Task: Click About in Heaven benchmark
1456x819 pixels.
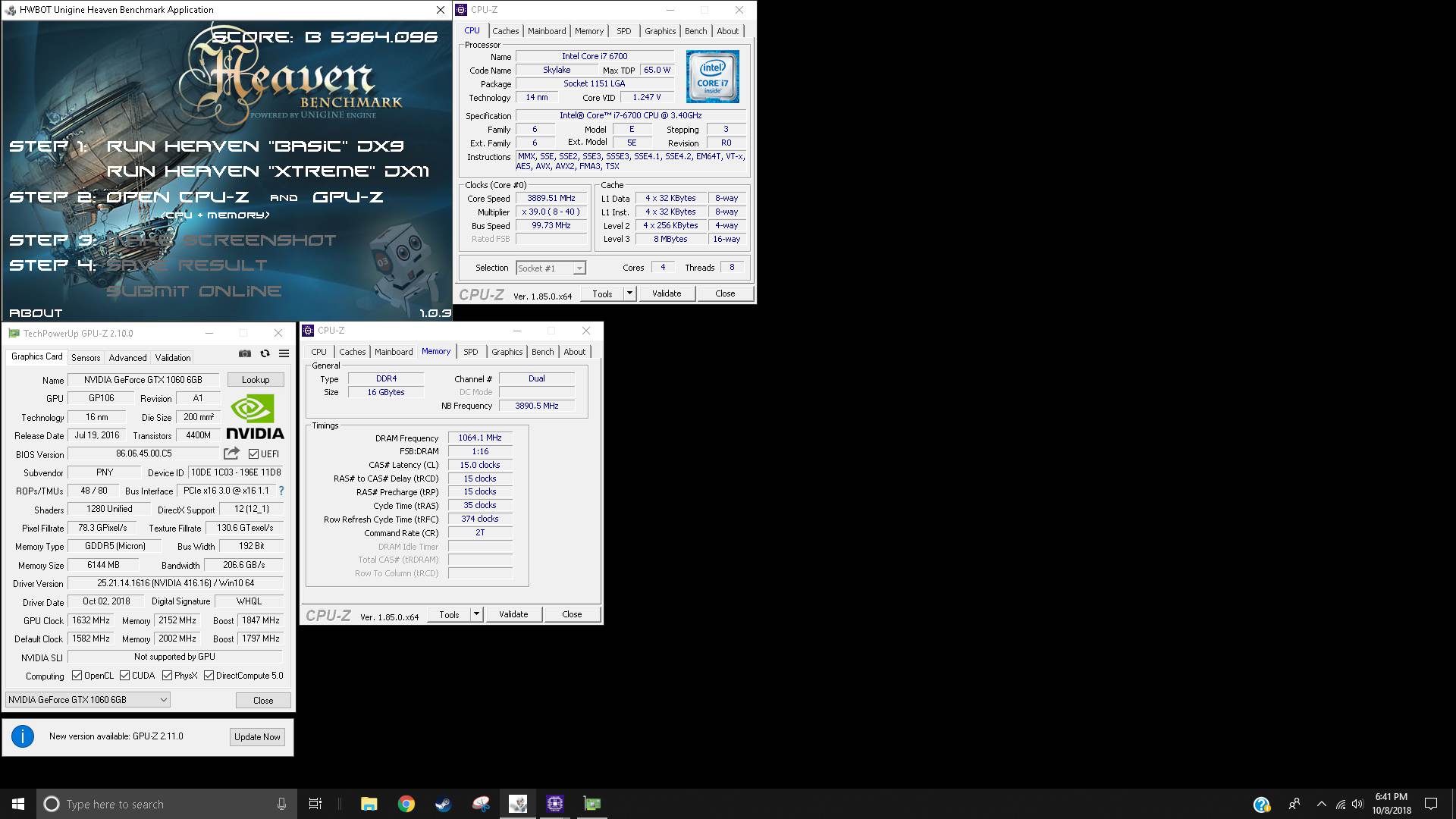Action: tap(36, 312)
